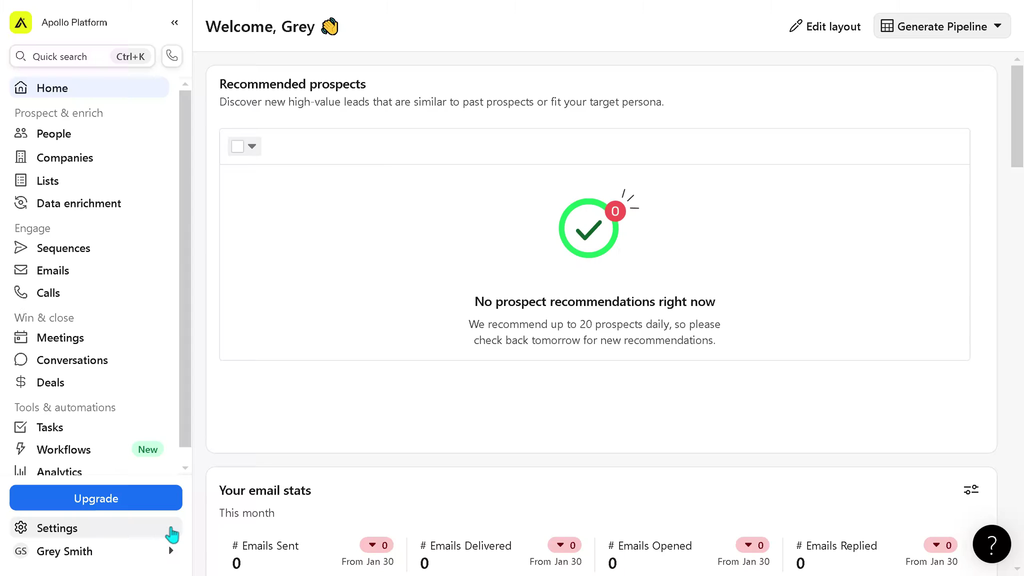Open the dropdown arrow beside the checkbox
Viewport: 1024px width, 576px height.
click(x=252, y=147)
